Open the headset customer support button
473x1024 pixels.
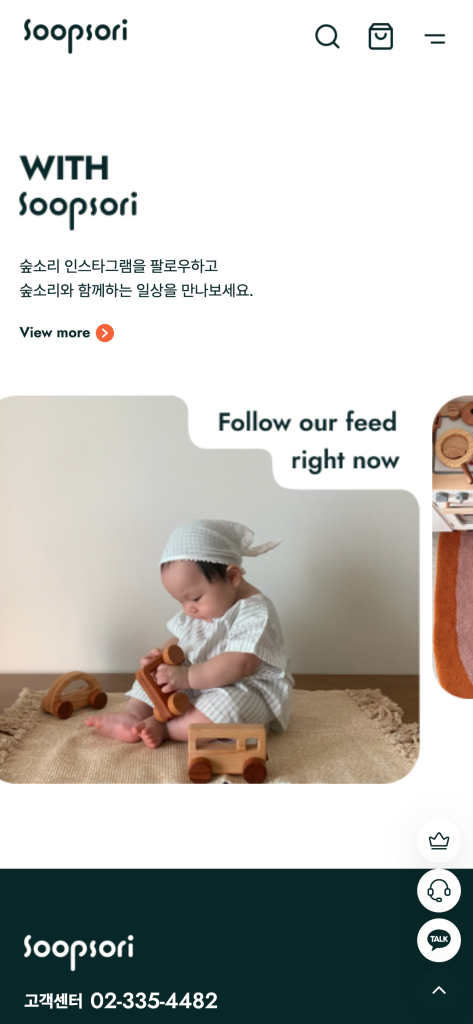439,890
